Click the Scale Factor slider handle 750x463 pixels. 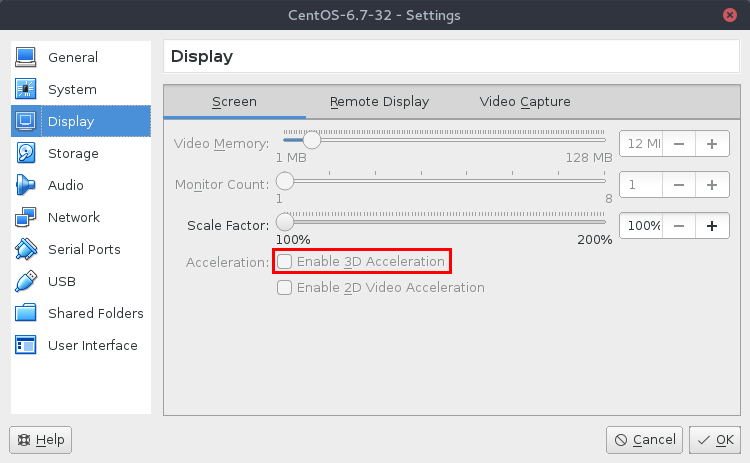[285, 222]
